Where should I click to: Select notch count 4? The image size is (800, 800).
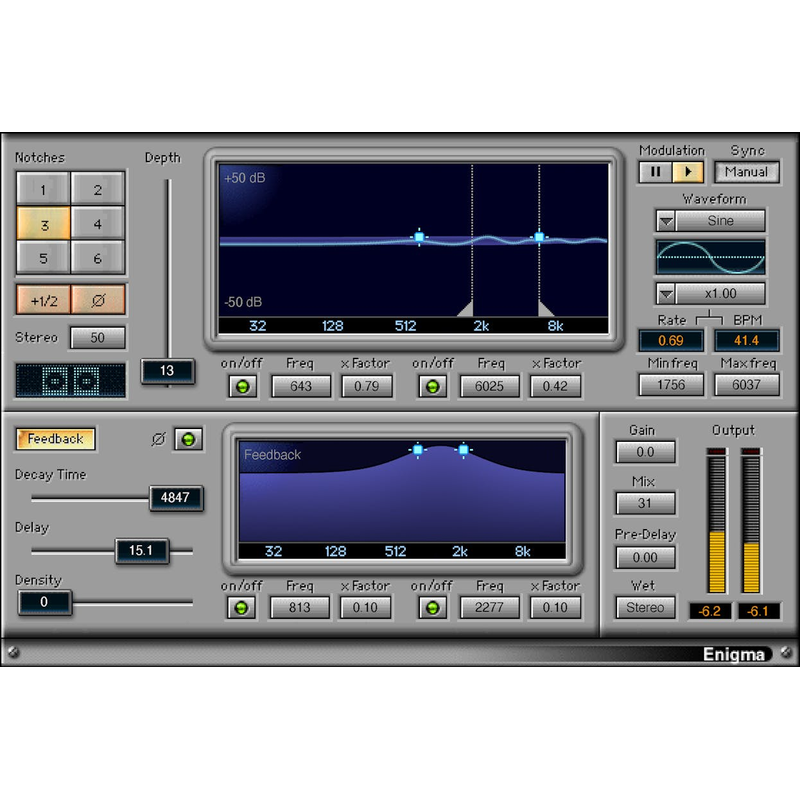[x=97, y=223]
